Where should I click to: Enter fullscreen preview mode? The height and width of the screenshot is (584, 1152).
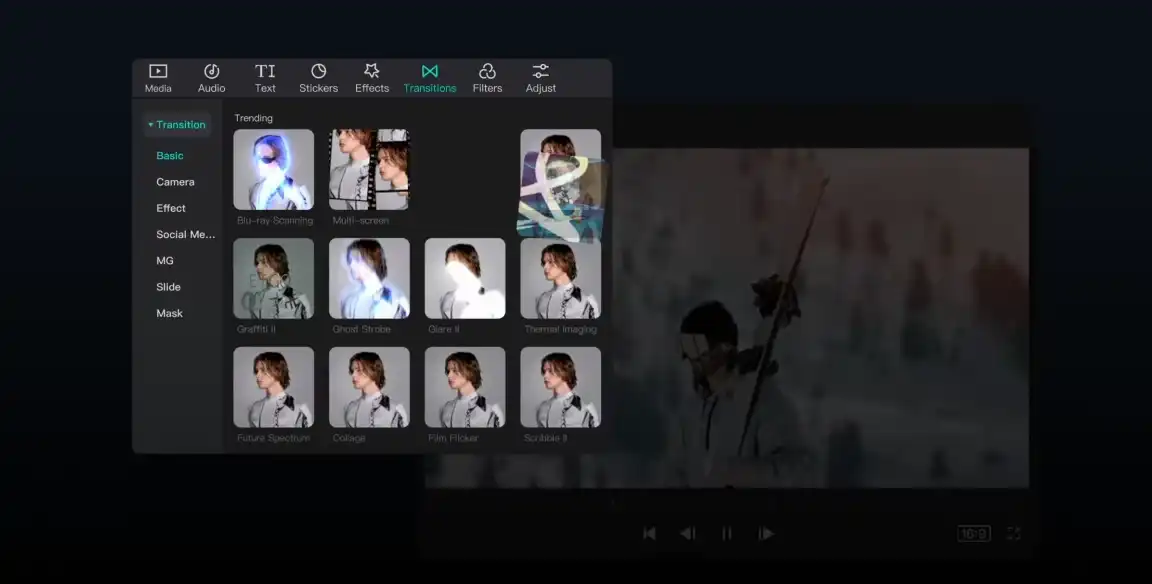pyautogui.click(x=1013, y=533)
